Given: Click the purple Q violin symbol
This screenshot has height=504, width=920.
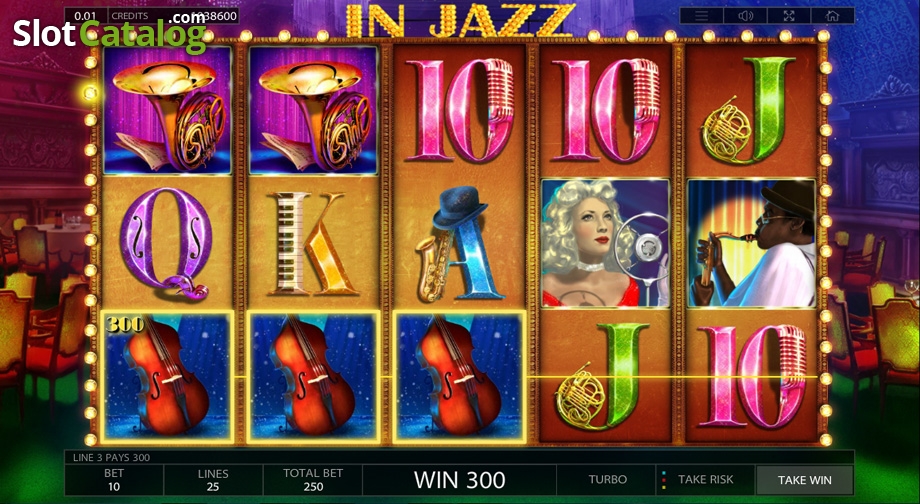Looking at the screenshot, I should 167,243.
